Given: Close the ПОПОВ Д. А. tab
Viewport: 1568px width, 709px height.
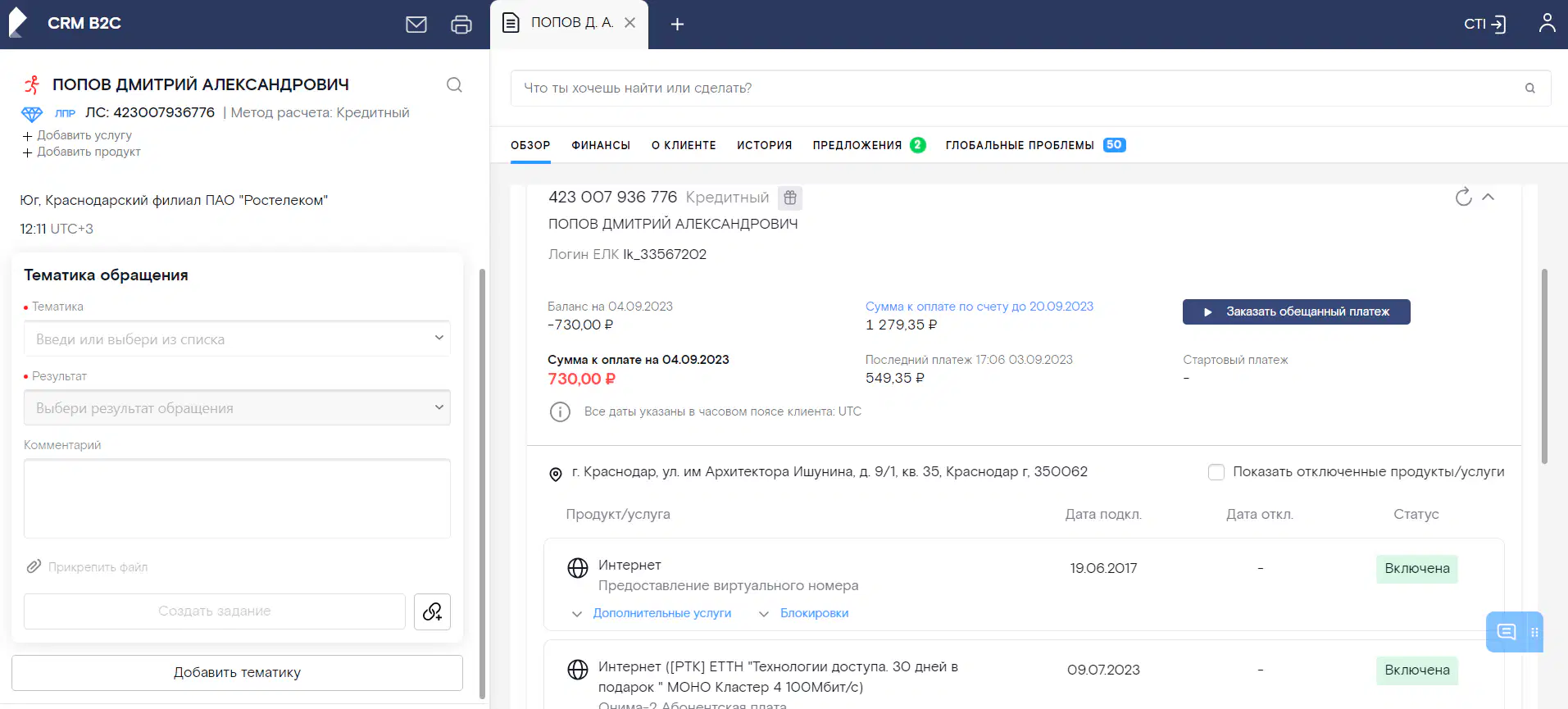Looking at the screenshot, I should pos(629,23).
